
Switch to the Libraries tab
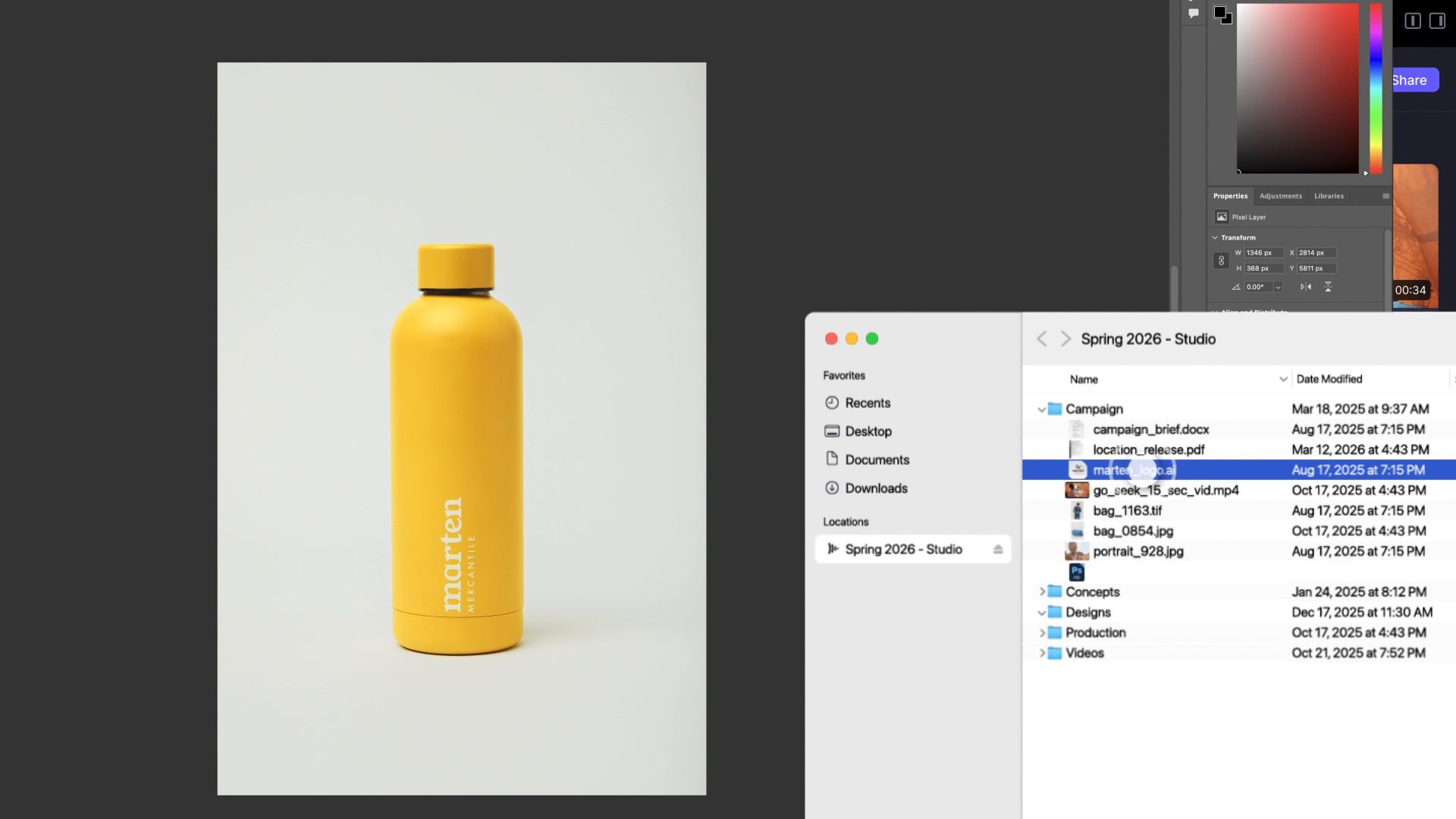(x=1329, y=196)
